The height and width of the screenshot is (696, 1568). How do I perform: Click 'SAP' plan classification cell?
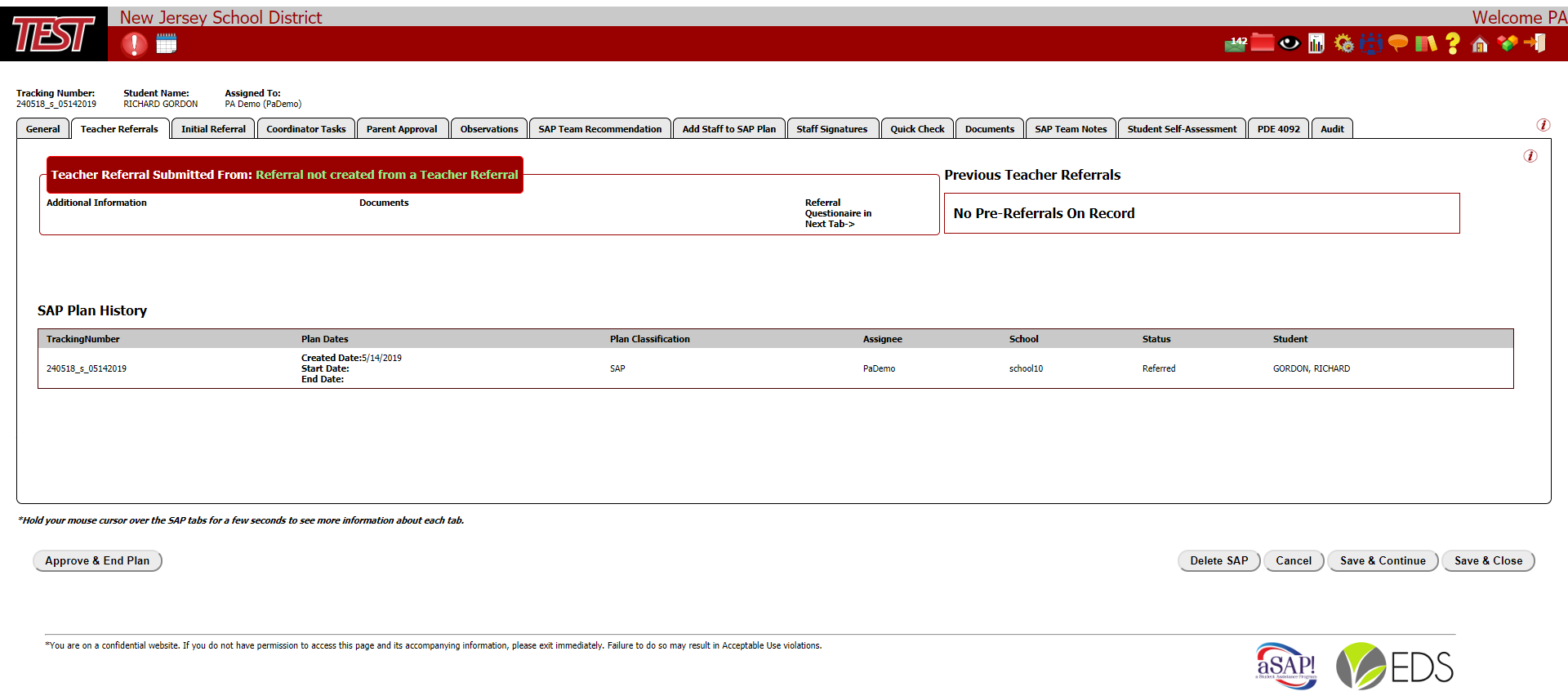[617, 368]
